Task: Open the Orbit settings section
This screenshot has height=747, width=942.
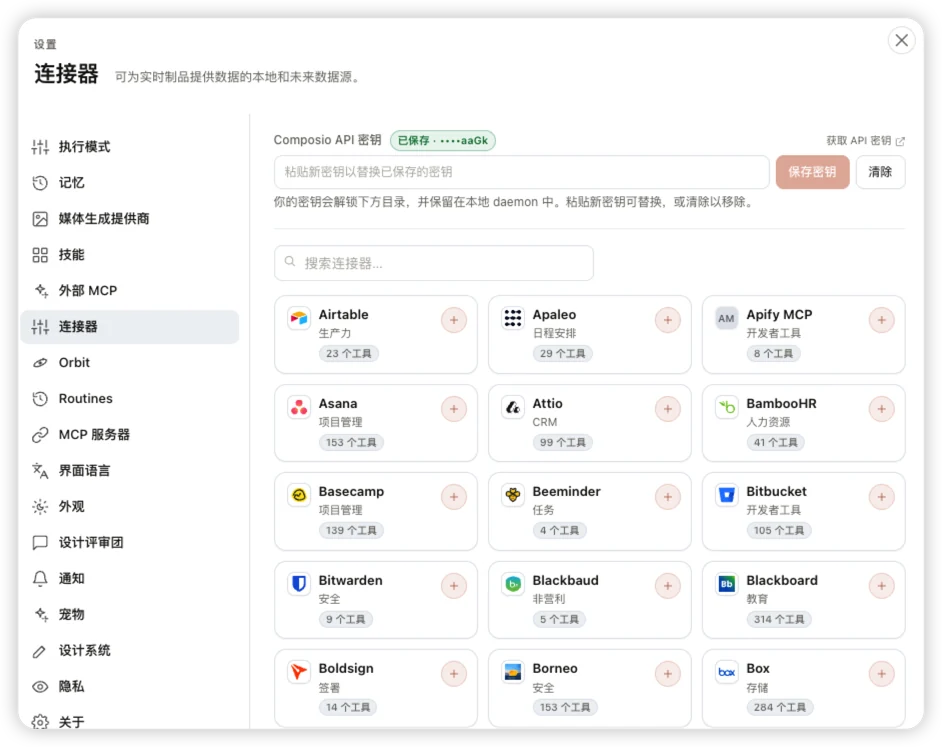Action: (x=130, y=362)
